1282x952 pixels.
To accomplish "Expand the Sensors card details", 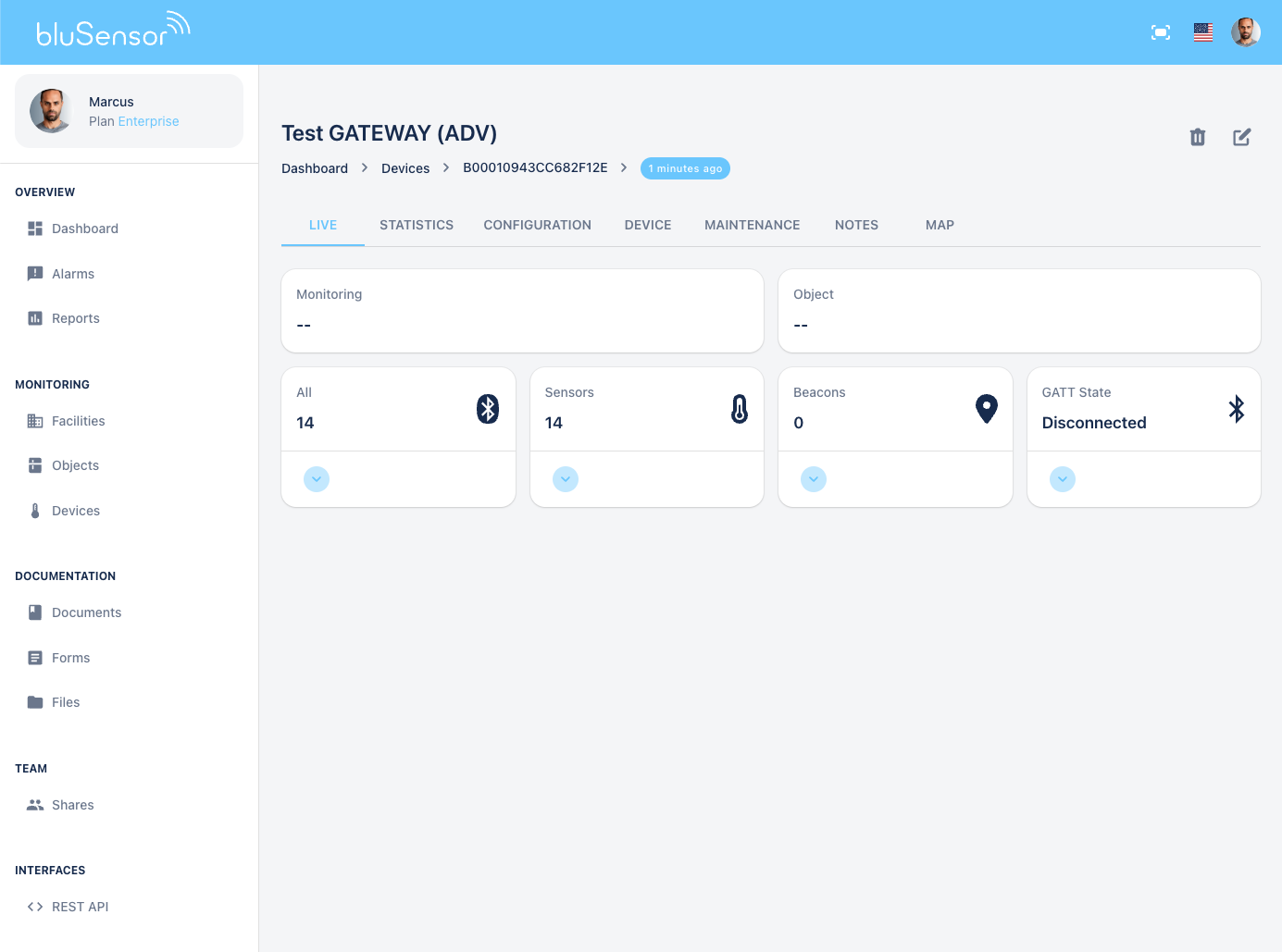I will click(565, 479).
